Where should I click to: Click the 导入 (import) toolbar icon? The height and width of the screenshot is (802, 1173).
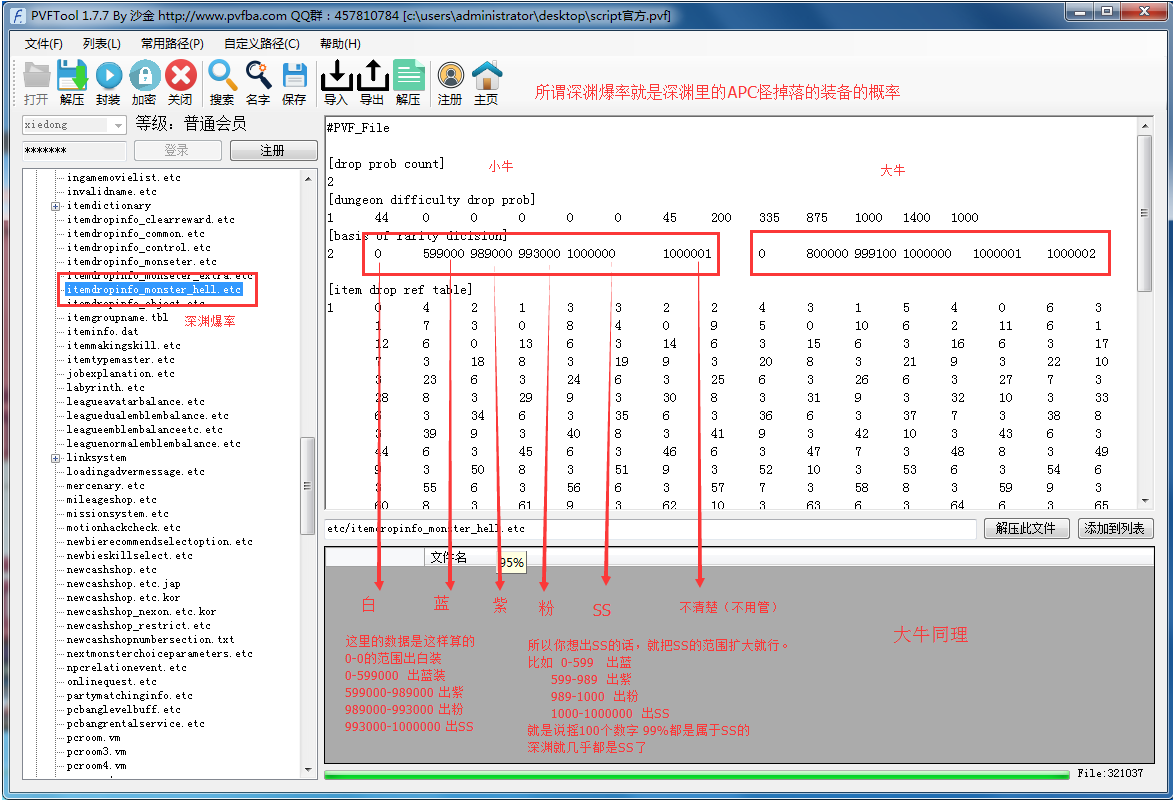pyautogui.click(x=336, y=81)
